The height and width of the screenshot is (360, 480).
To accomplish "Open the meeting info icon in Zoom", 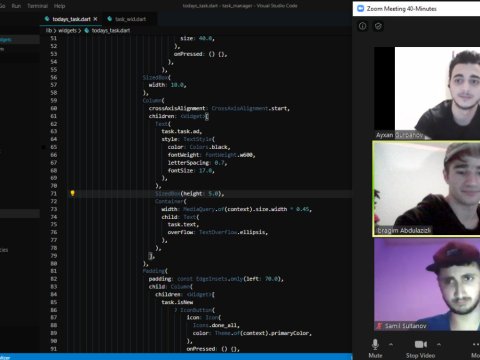I will tap(363, 26).
